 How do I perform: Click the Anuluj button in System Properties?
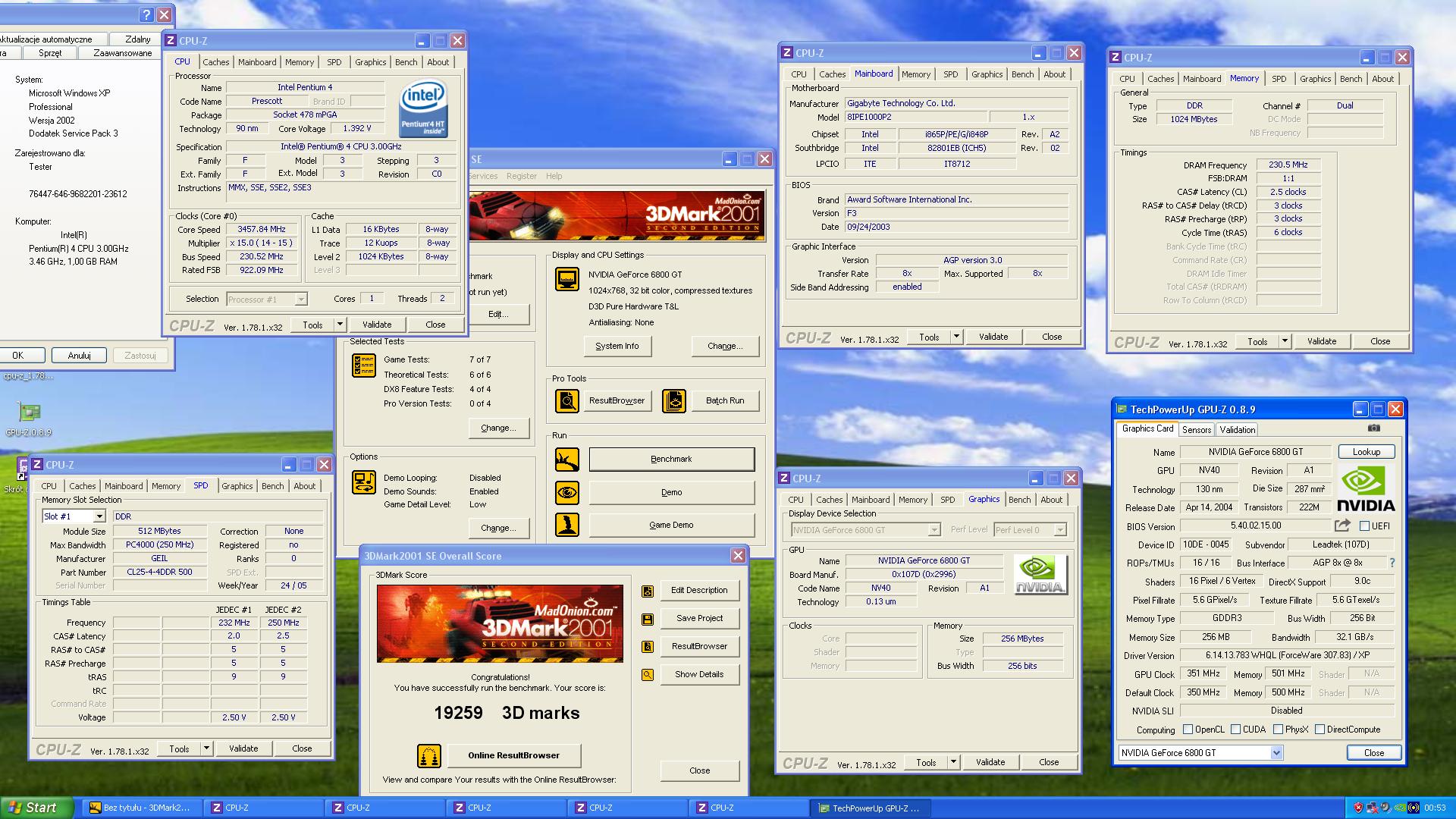pos(80,356)
